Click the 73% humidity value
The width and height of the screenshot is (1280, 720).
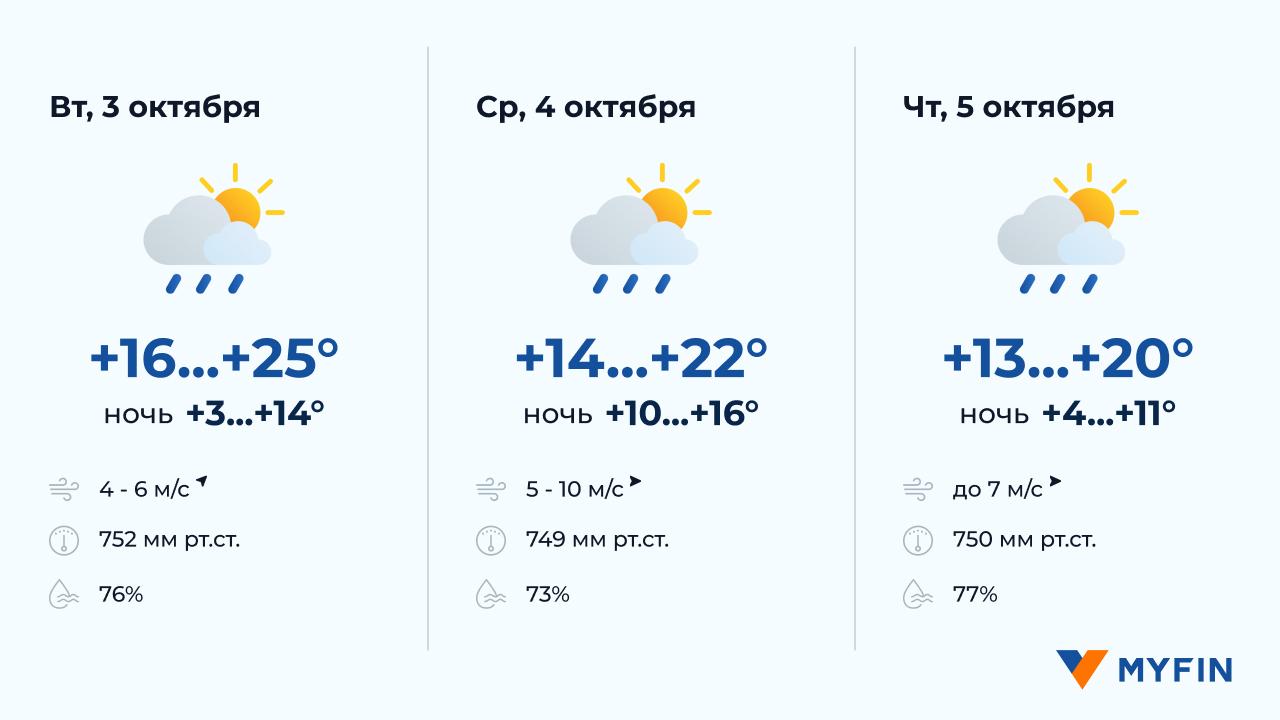pos(547,595)
